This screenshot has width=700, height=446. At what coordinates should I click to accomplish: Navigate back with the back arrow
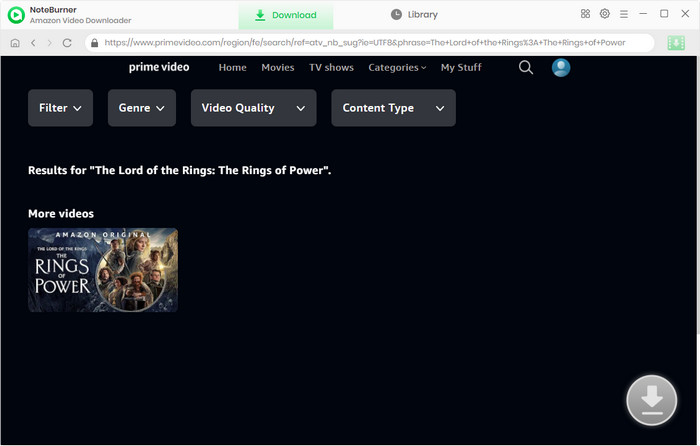pyautogui.click(x=33, y=43)
